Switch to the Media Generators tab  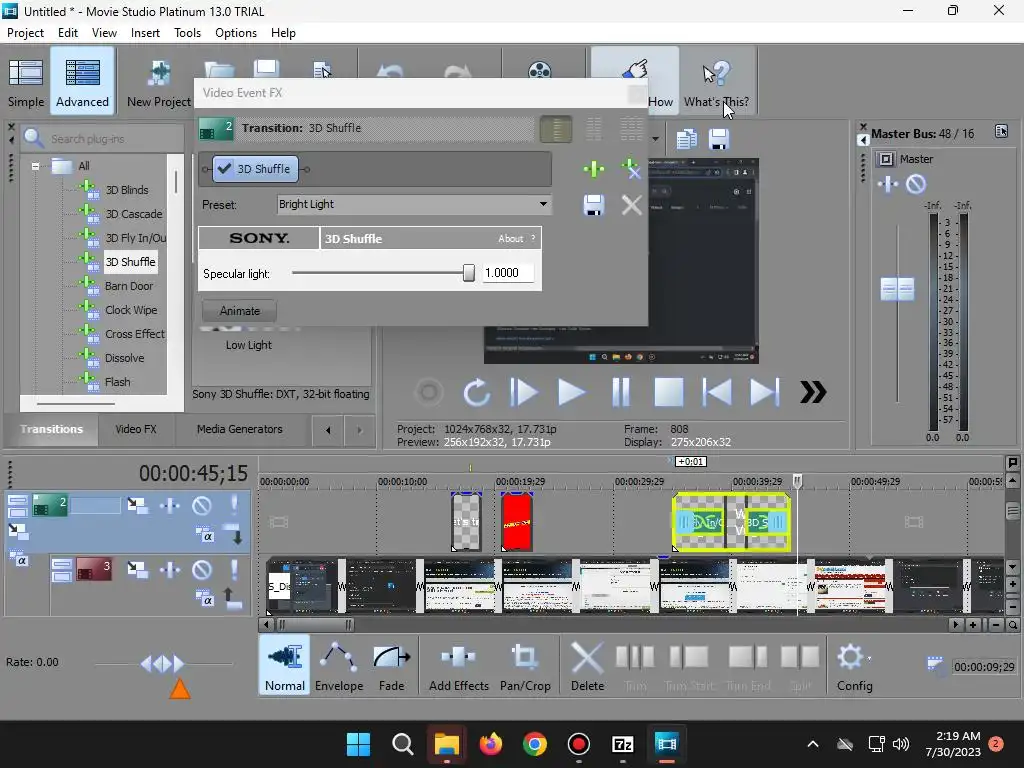click(x=240, y=429)
